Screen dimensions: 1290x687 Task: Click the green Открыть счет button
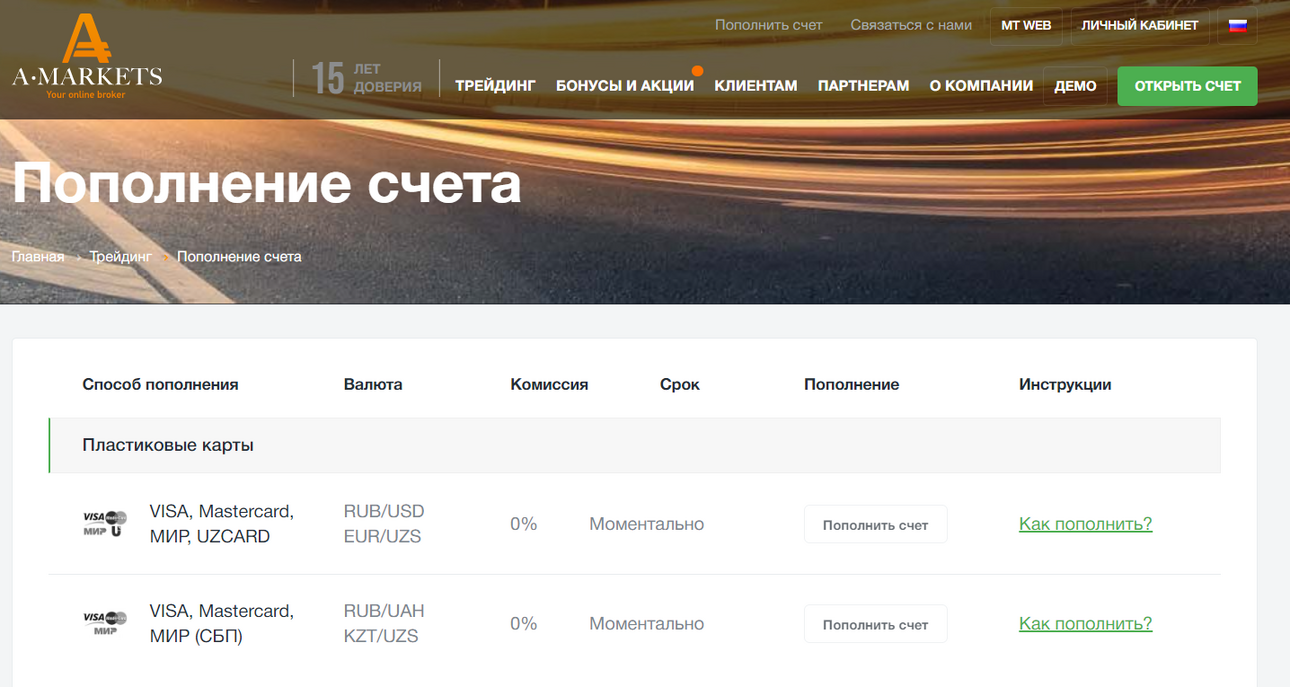point(1187,86)
